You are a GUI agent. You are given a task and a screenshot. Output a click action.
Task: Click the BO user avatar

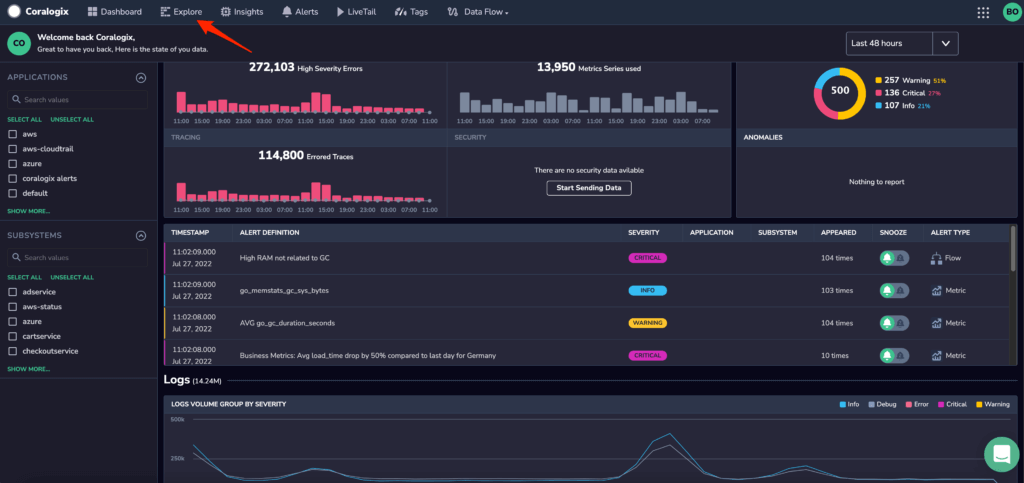[x=1011, y=12]
